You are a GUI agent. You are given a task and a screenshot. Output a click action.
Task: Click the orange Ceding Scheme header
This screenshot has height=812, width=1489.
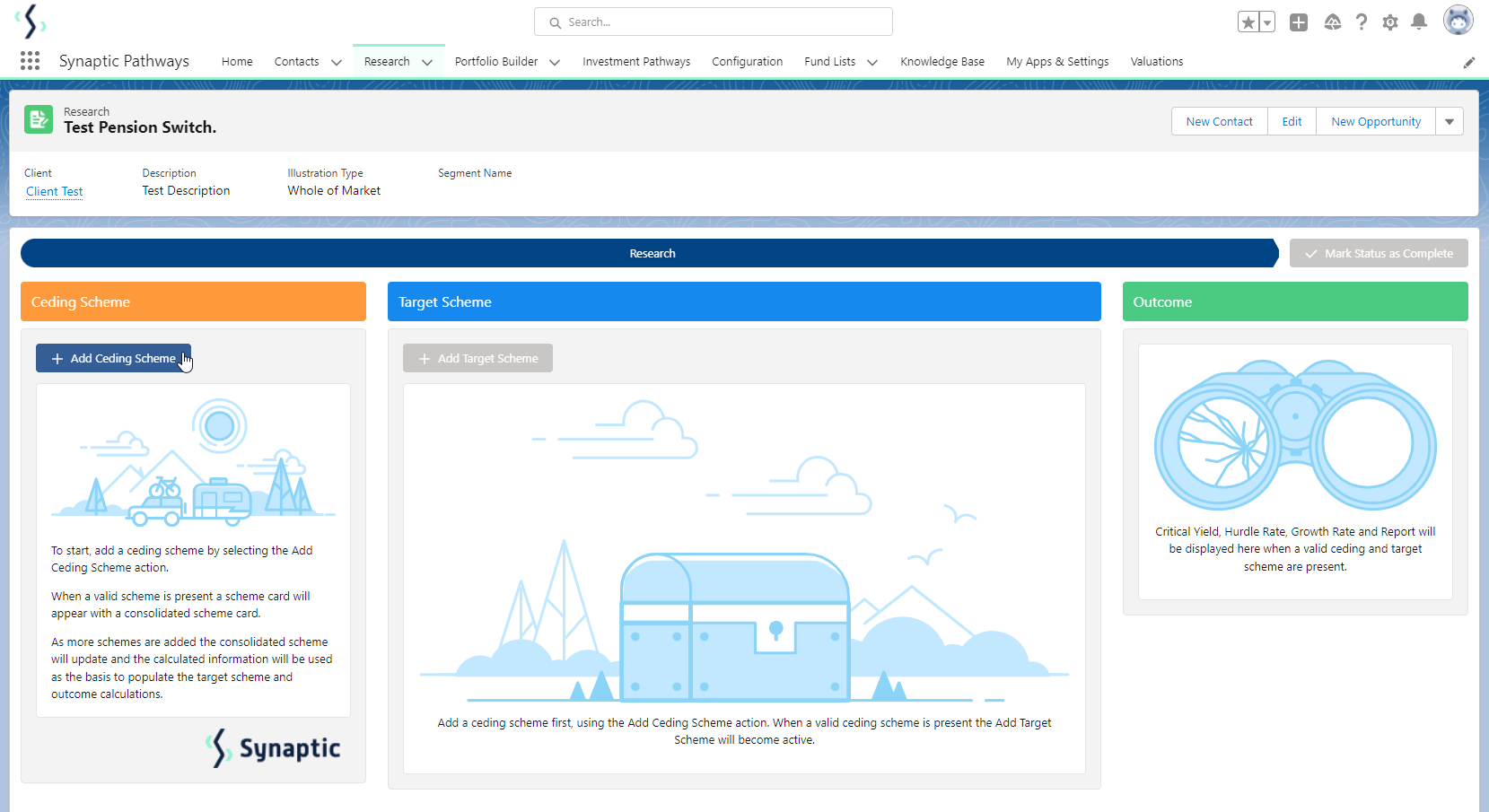(193, 301)
